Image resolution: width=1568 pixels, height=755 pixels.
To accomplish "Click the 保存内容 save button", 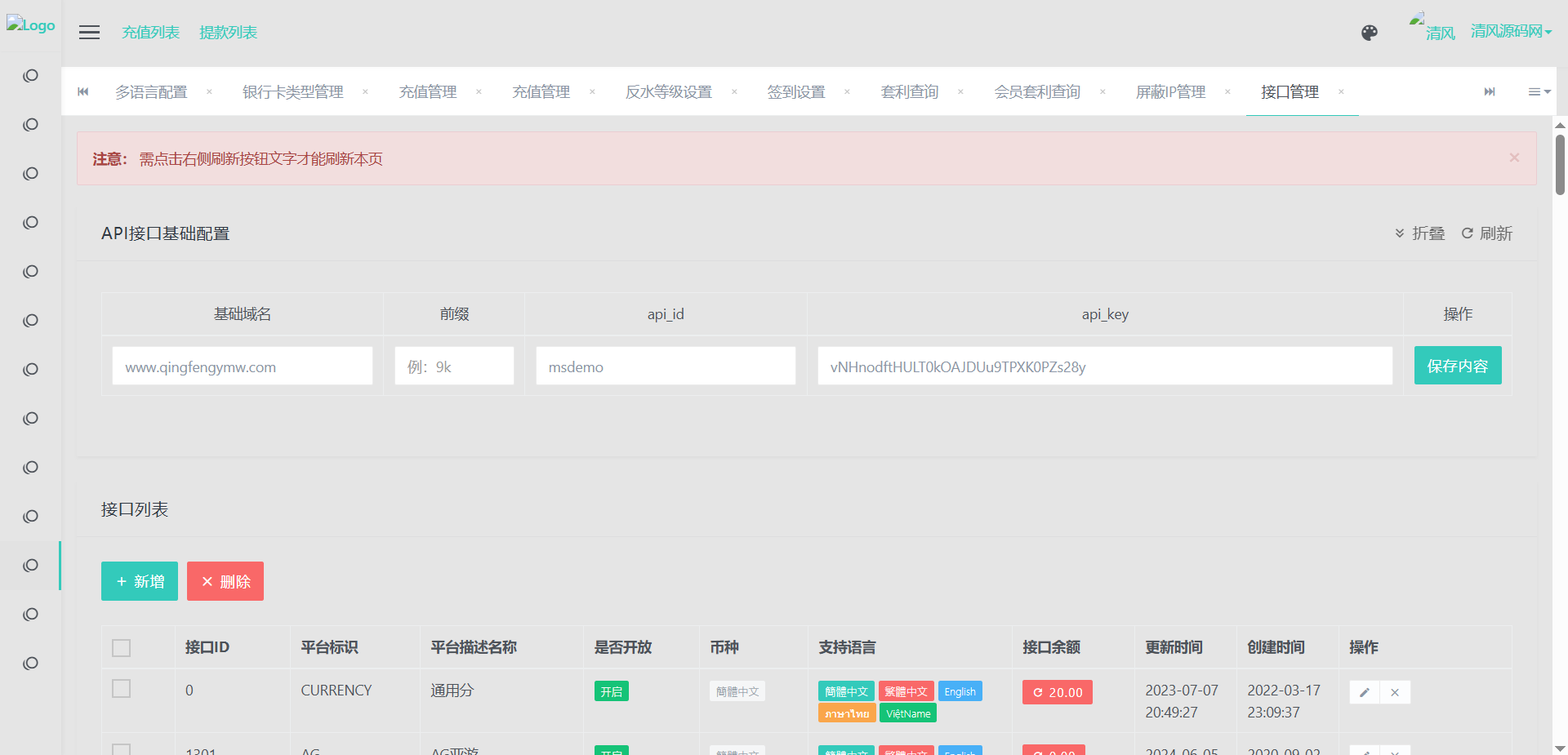I will [1458, 366].
